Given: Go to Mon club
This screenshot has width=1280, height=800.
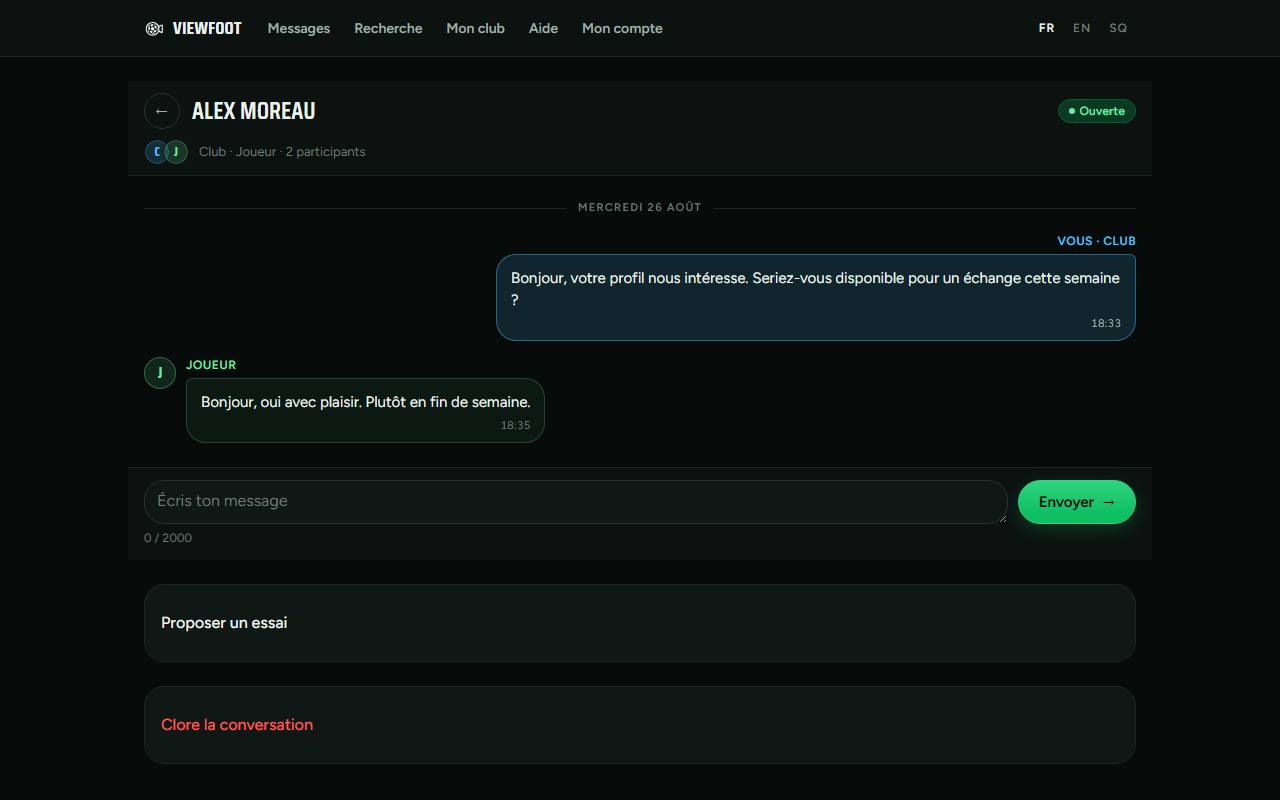Looking at the screenshot, I should [x=475, y=28].
